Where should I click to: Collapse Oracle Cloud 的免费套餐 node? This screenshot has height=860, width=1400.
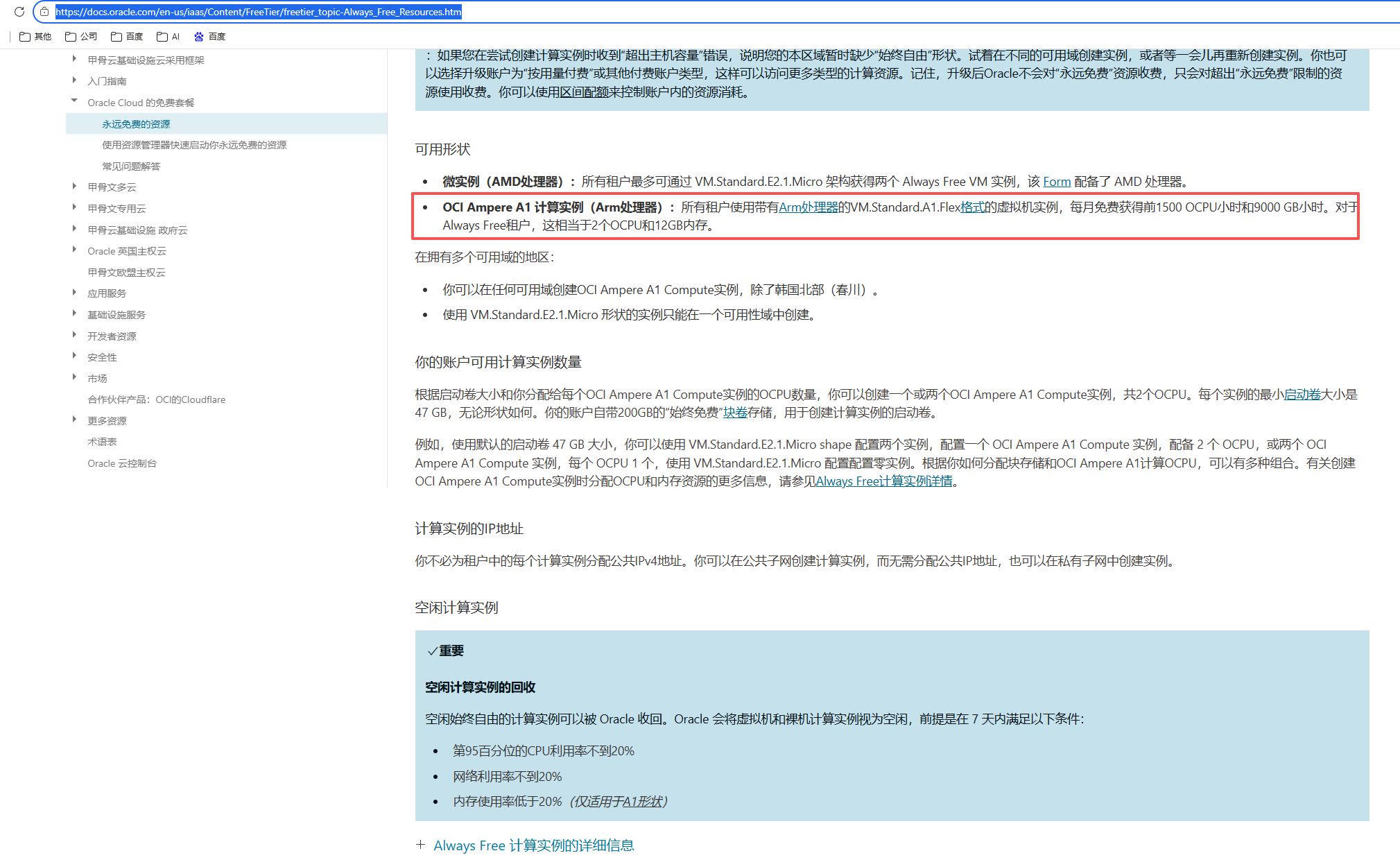pyautogui.click(x=74, y=101)
